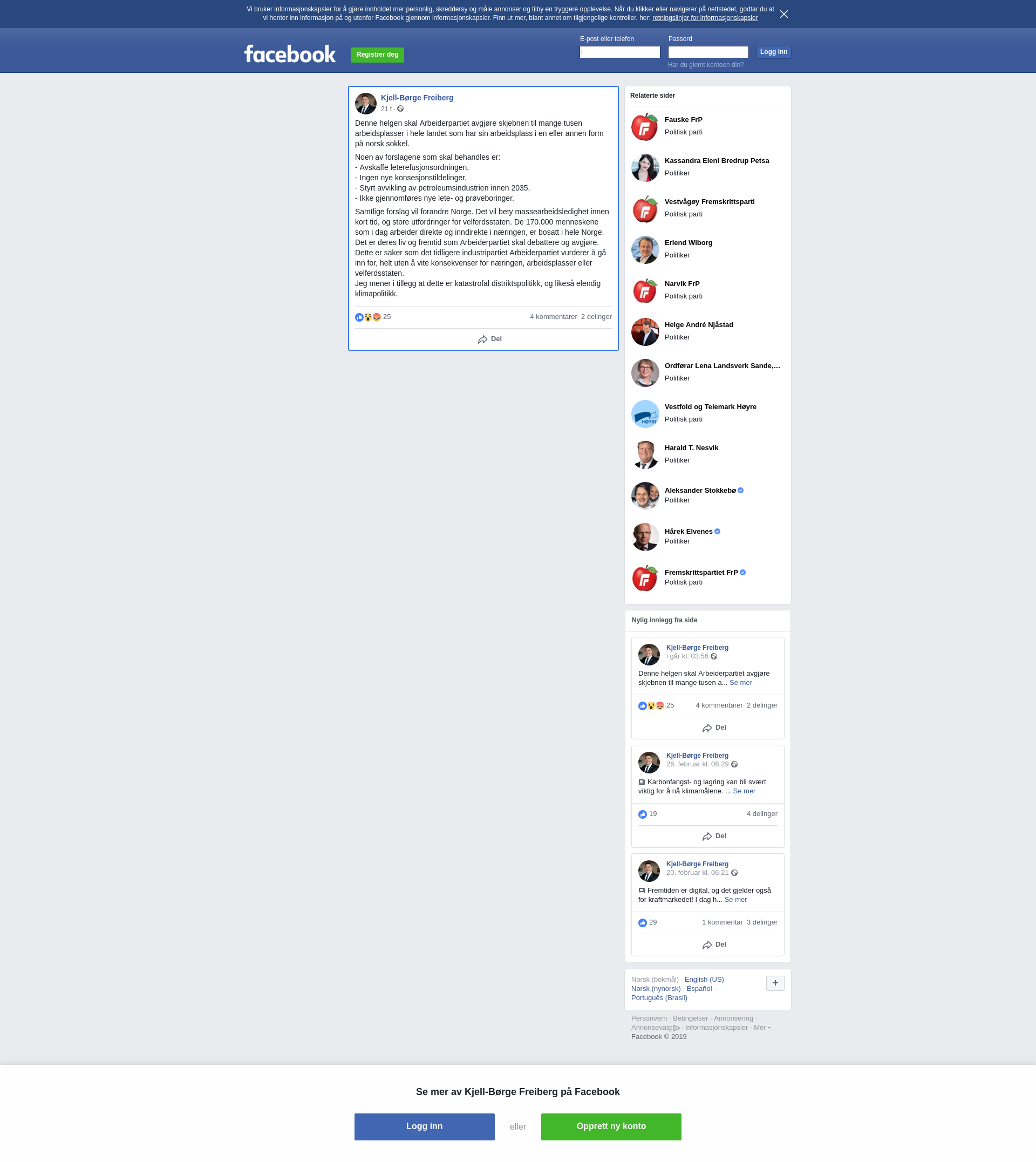Screen dimensions: 1036x1162
Task: Switch language to Norsk (nynorsk)
Action: [x=655, y=988]
